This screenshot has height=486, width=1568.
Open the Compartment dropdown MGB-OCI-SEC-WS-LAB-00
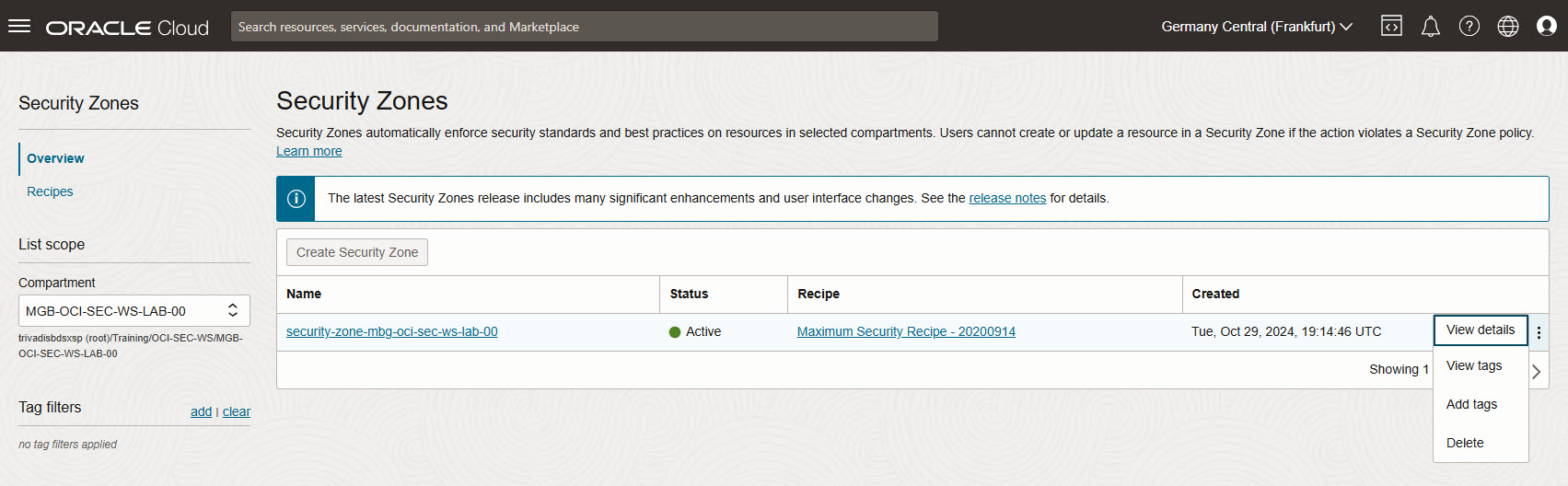pyautogui.click(x=134, y=311)
